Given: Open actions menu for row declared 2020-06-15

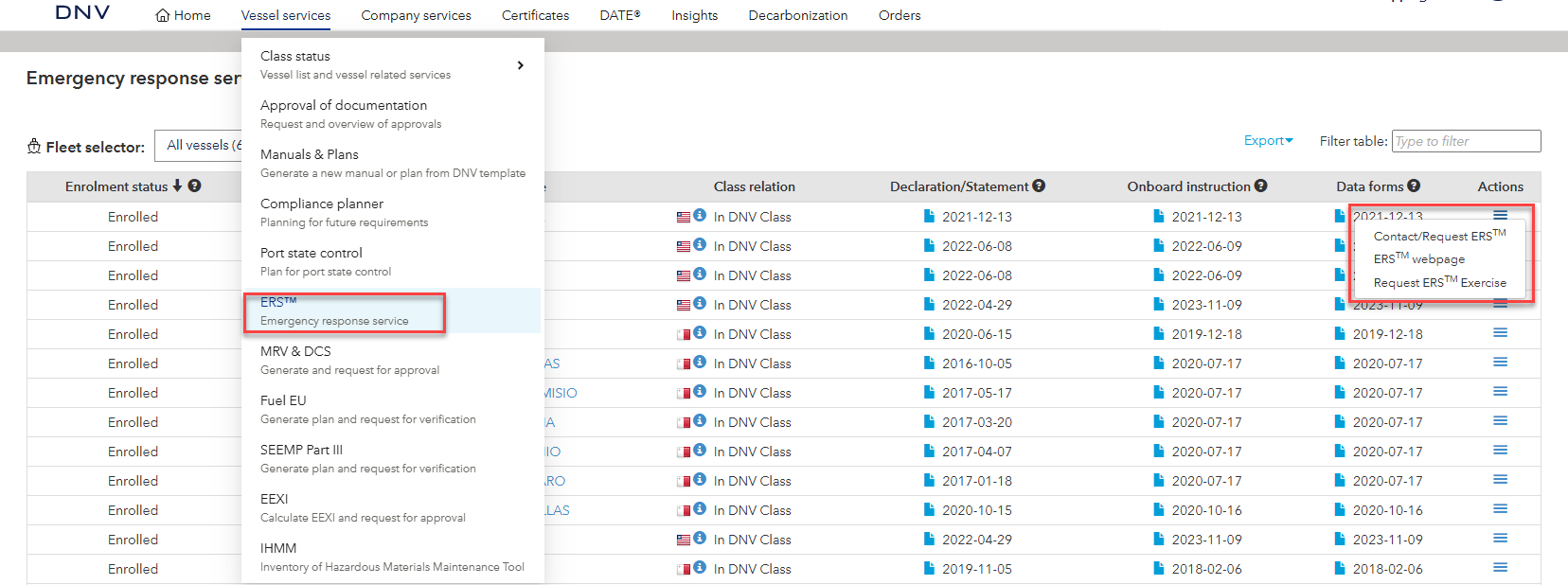Looking at the screenshot, I should (x=1501, y=332).
